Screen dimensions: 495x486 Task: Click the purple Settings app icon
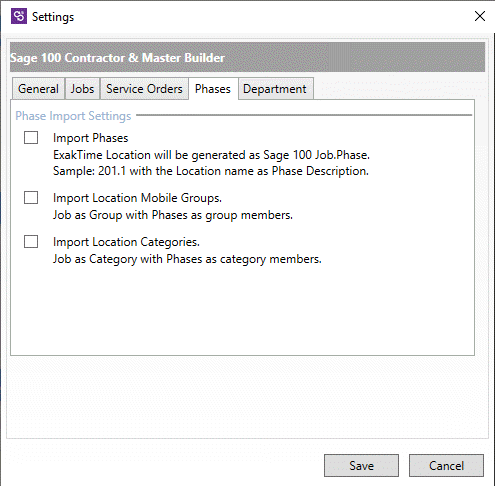pos(19,16)
